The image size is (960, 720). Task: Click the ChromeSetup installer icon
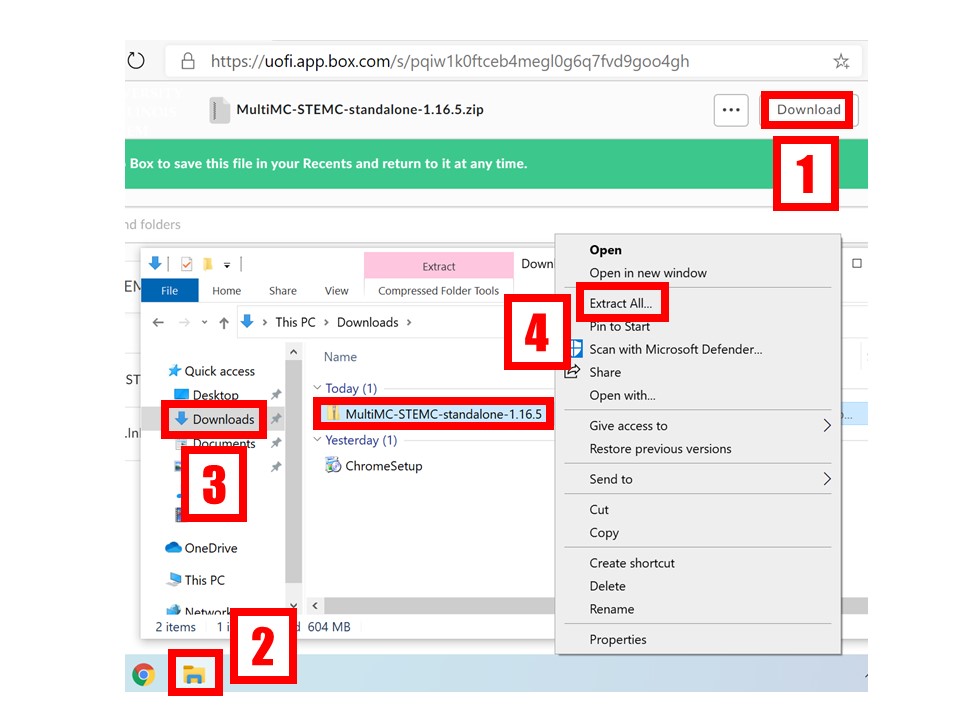pyautogui.click(x=333, y=465)
